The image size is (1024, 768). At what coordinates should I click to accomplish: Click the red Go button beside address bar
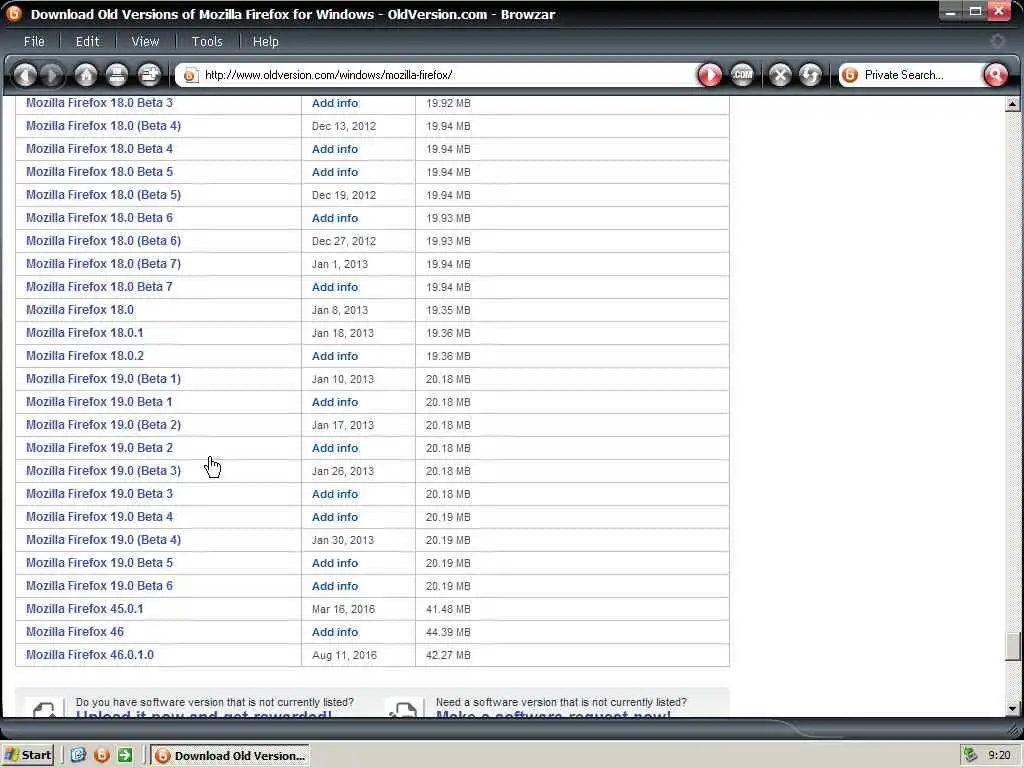pos(710,75)
